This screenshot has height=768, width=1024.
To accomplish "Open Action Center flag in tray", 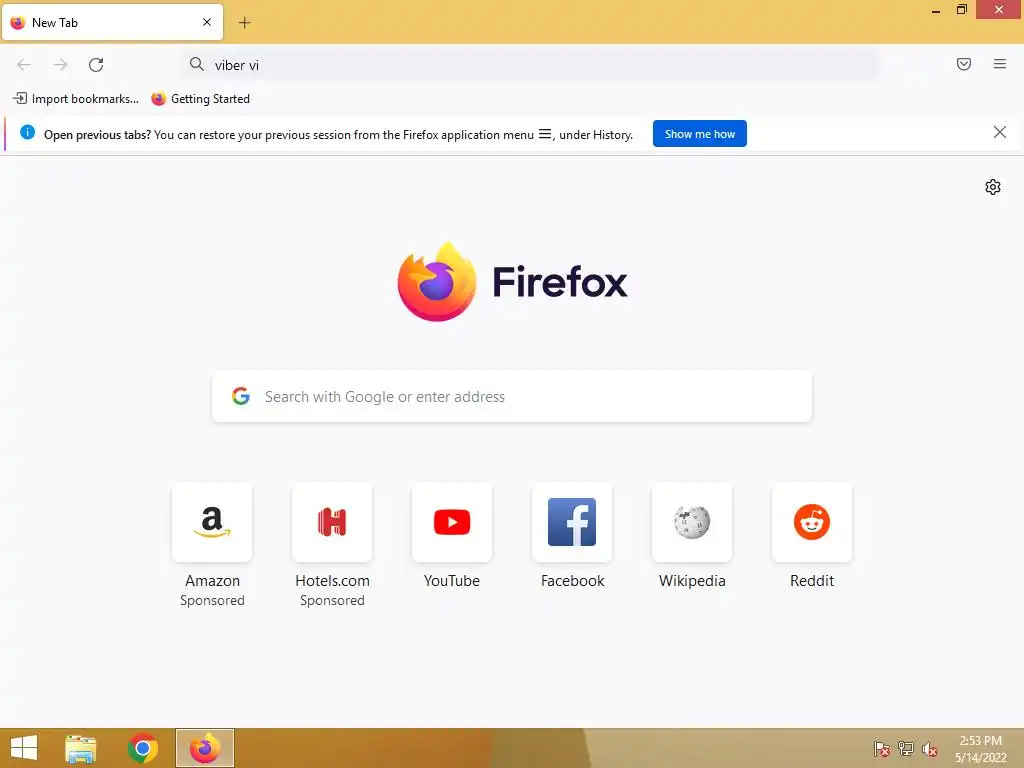I will point(882,749).
